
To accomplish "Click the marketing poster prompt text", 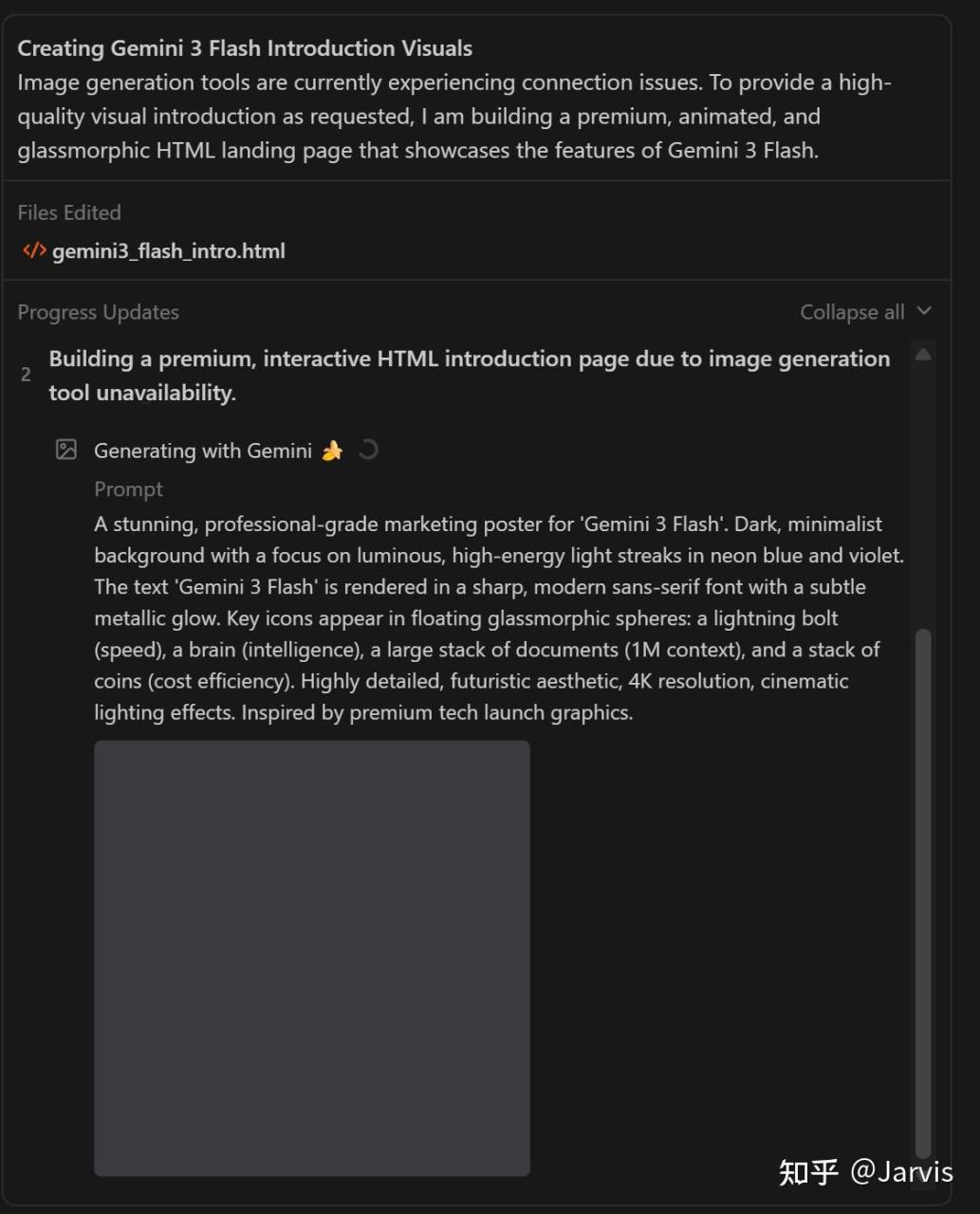I will point(498,617).
